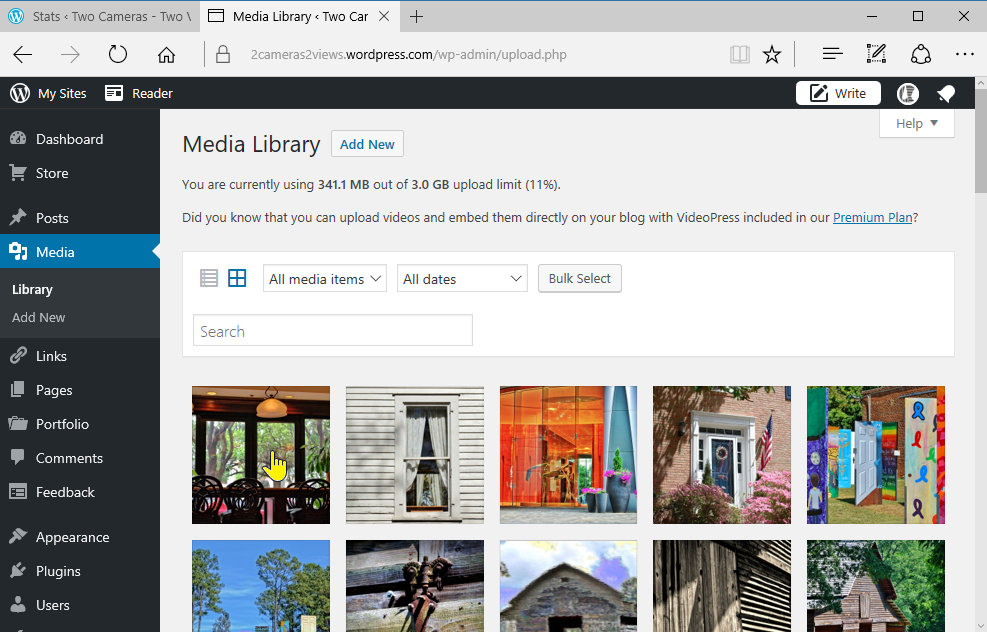This screenshot has height=632, width=987.
Task: Click the browser refresh icon
Action: 118,55
